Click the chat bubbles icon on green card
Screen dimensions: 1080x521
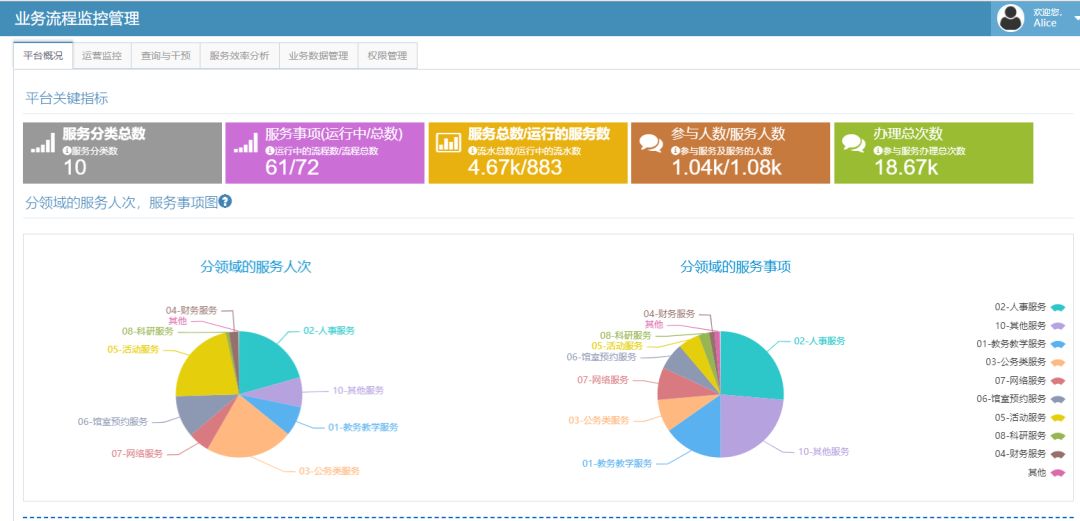854,143
